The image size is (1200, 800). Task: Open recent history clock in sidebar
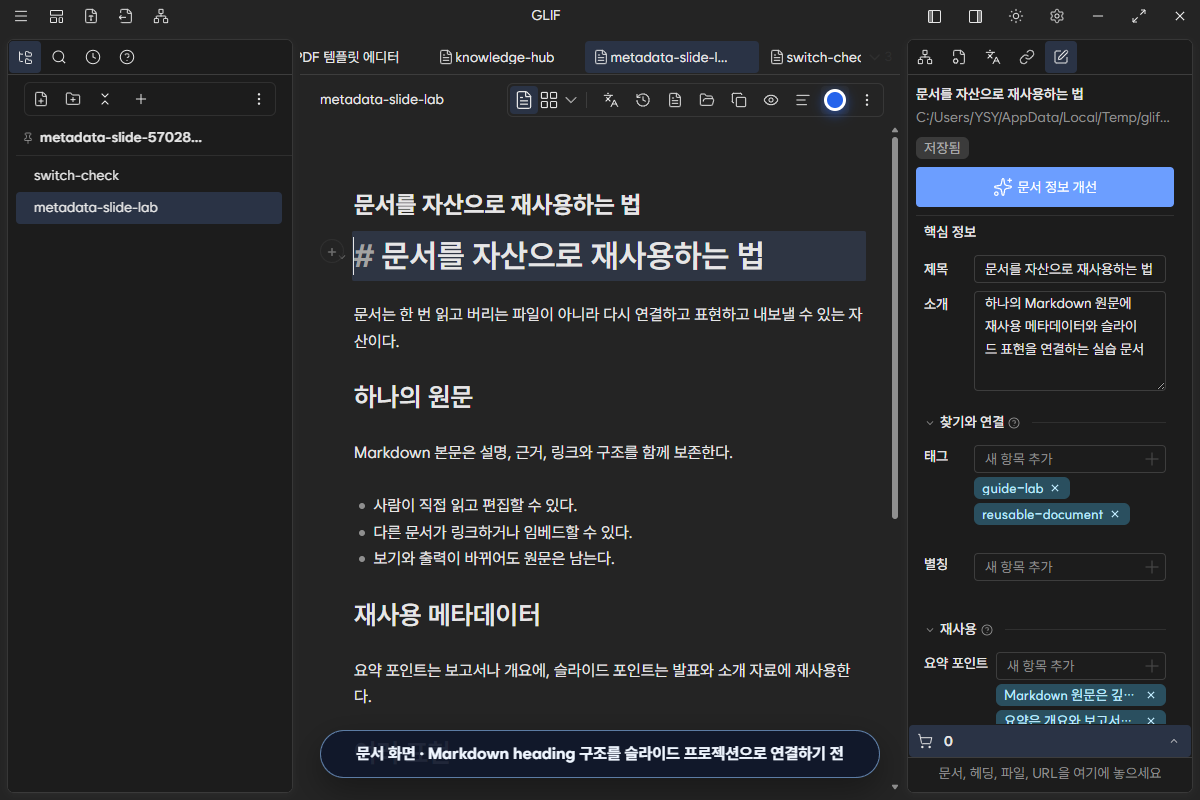click(x=93, y=57)
